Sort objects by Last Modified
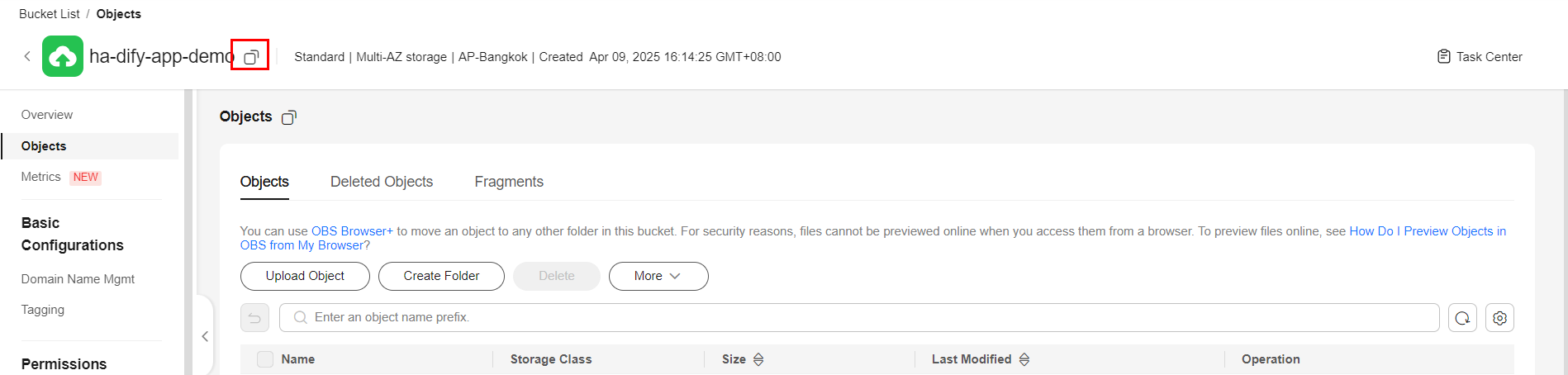 tap(1024, 359)
